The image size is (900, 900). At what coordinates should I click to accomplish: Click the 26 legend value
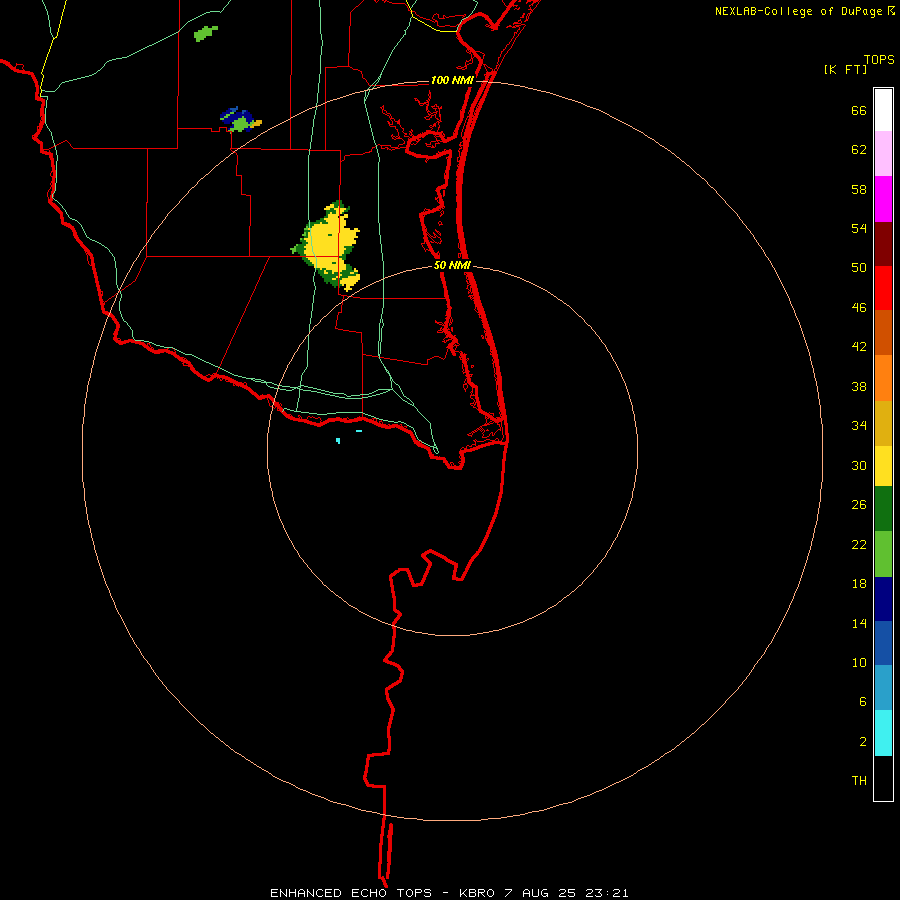point(859,505)
